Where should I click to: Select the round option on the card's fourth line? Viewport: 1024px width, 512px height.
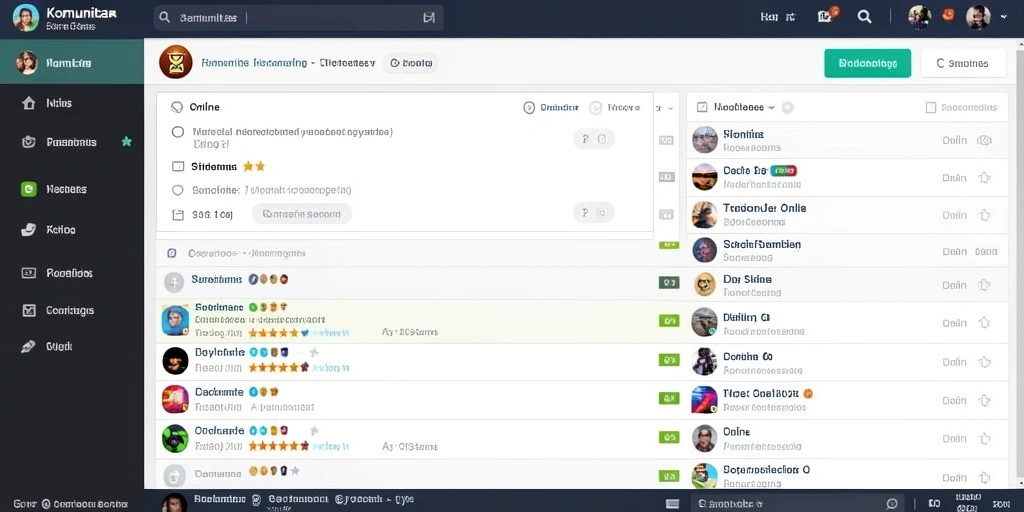[177, 191]
